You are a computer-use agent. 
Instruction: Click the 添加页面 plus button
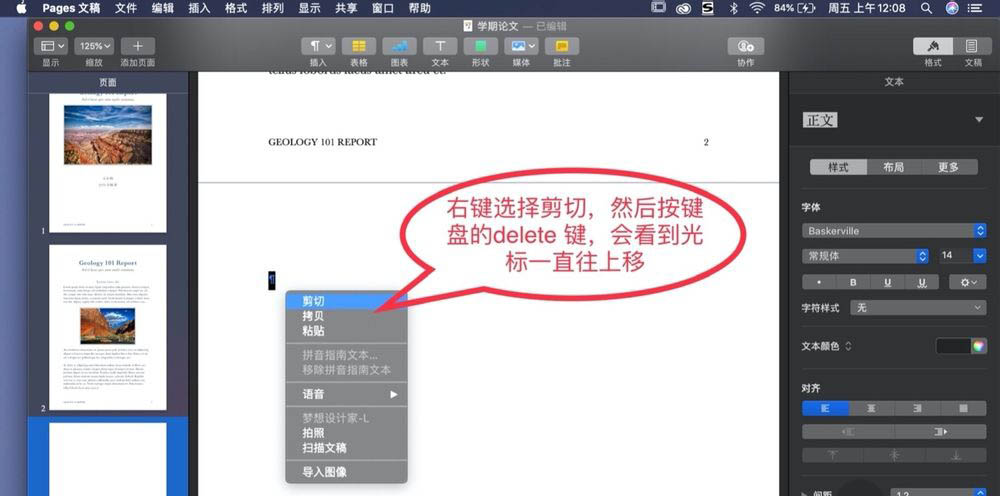tap(138, 46)
